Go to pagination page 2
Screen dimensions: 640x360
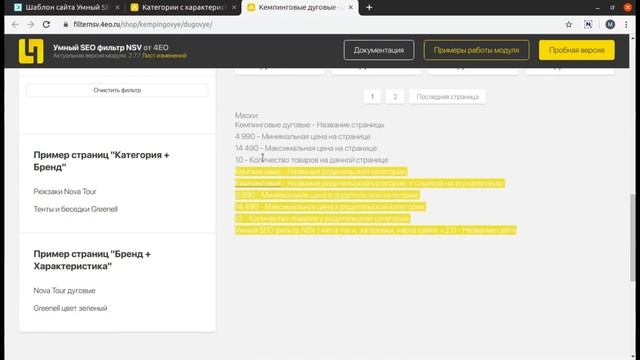tap(395, 97)
